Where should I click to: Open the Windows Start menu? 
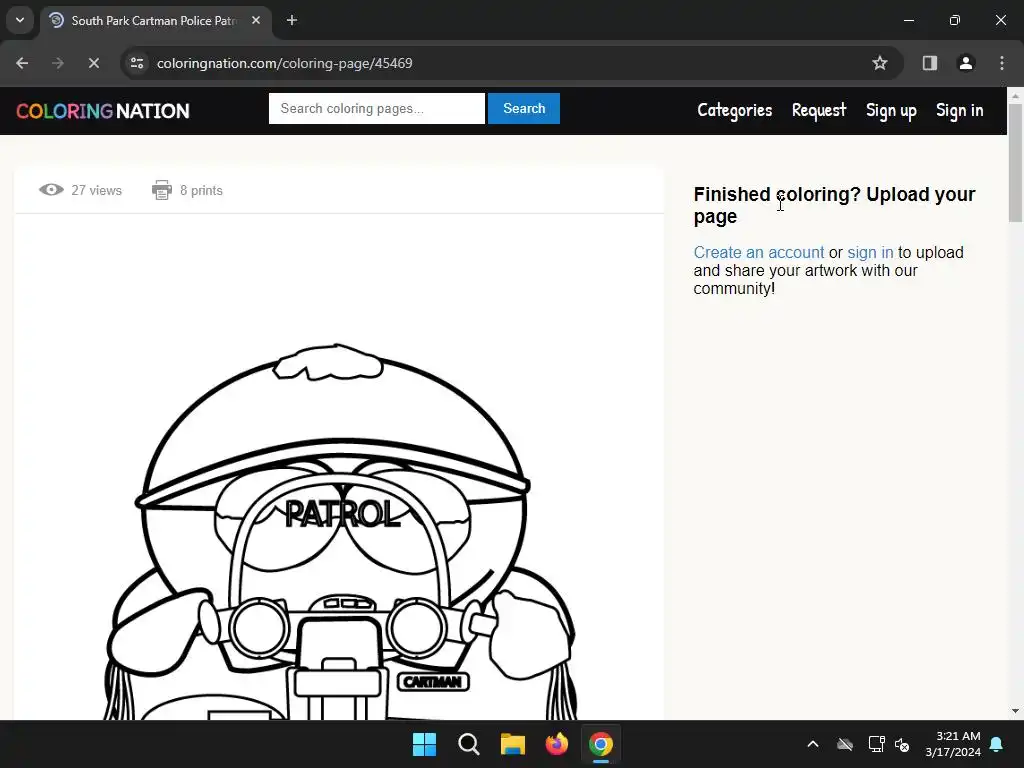pos(424,744)
